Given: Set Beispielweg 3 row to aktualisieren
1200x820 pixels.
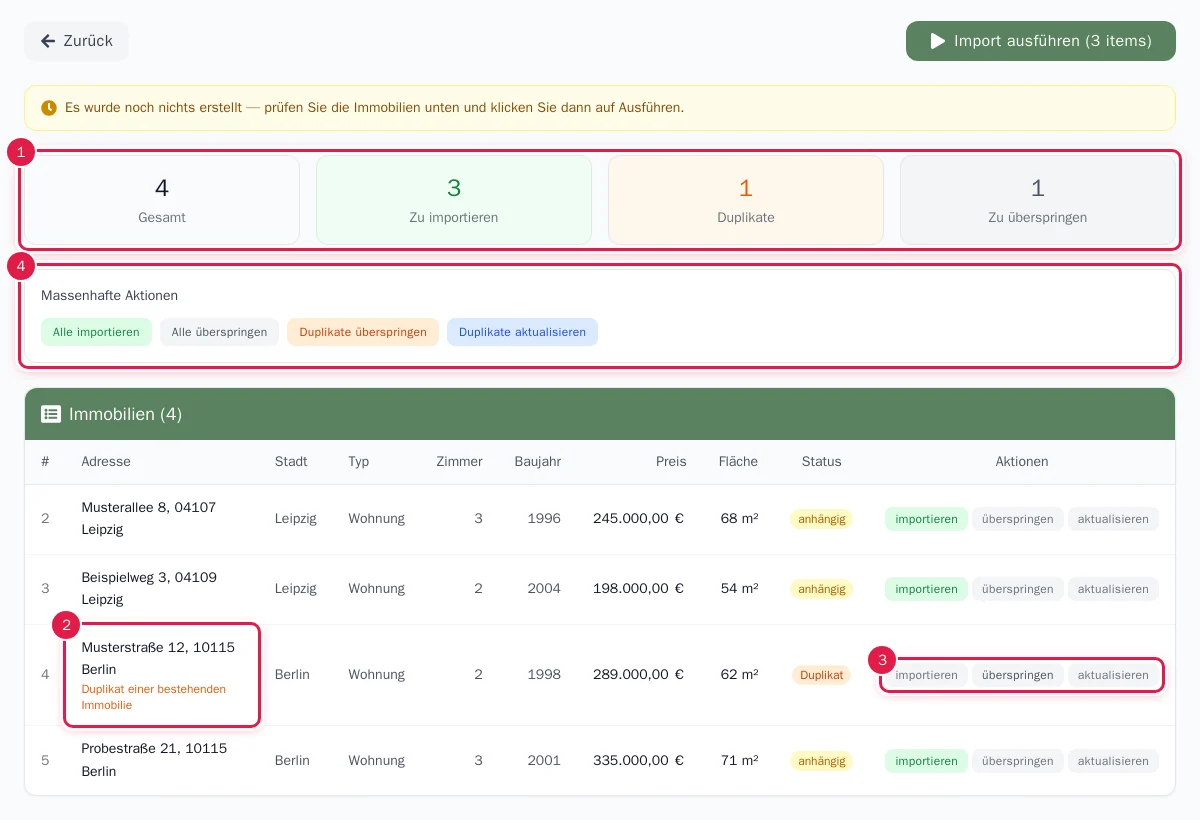Looking at the screenshot, I should tap(1113, 589).
